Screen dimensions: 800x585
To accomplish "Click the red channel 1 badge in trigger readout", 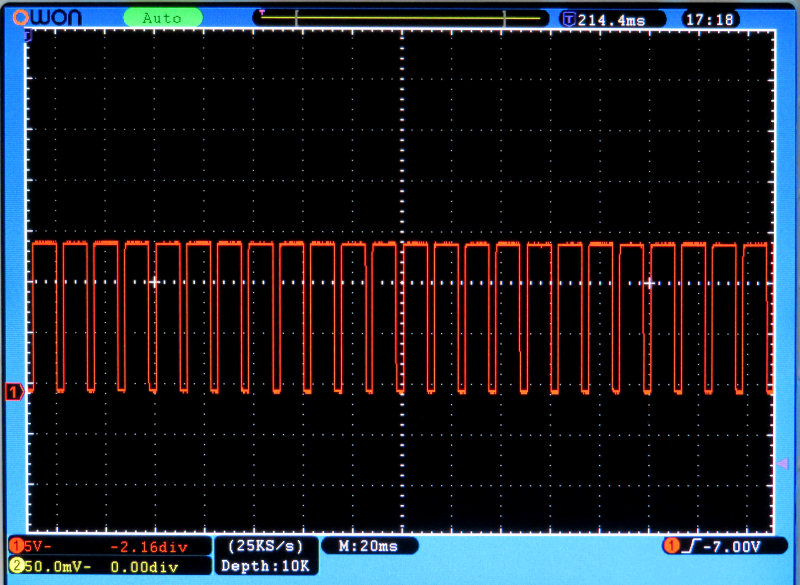I will click(x=671, y=546).
